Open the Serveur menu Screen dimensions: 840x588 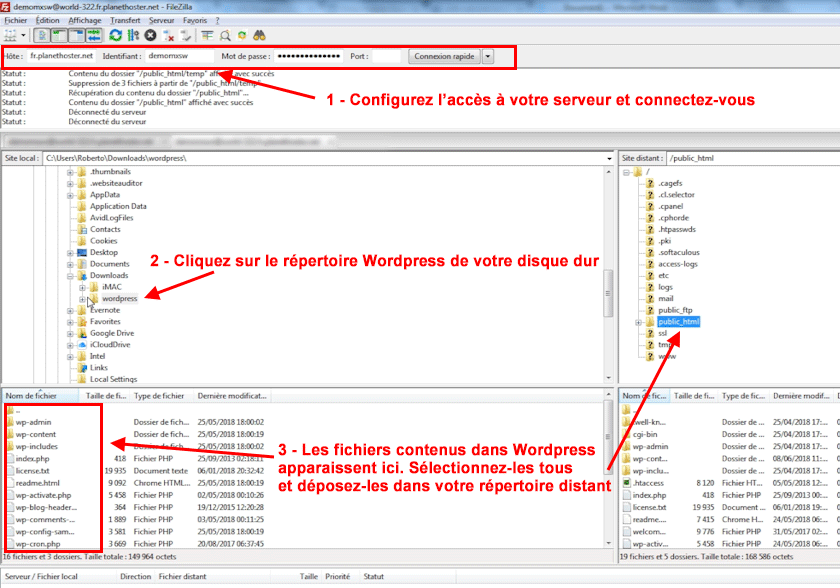[161, 20]
